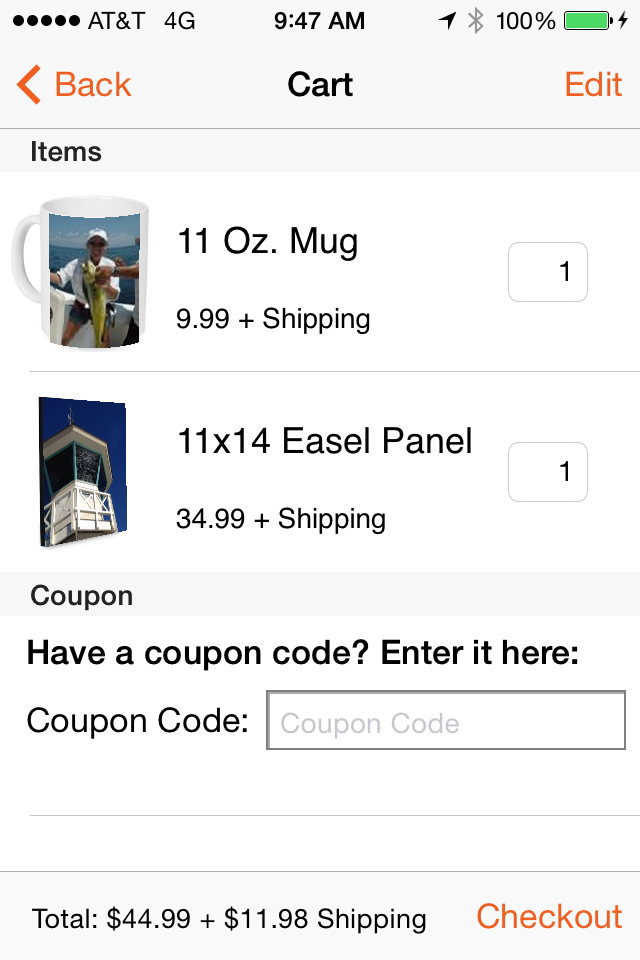The height and width of the screenshot is (960, 640).
Task: Change quantity for 11 Oz. Mug
Action: pyautogui.click(x=548, y=272)
